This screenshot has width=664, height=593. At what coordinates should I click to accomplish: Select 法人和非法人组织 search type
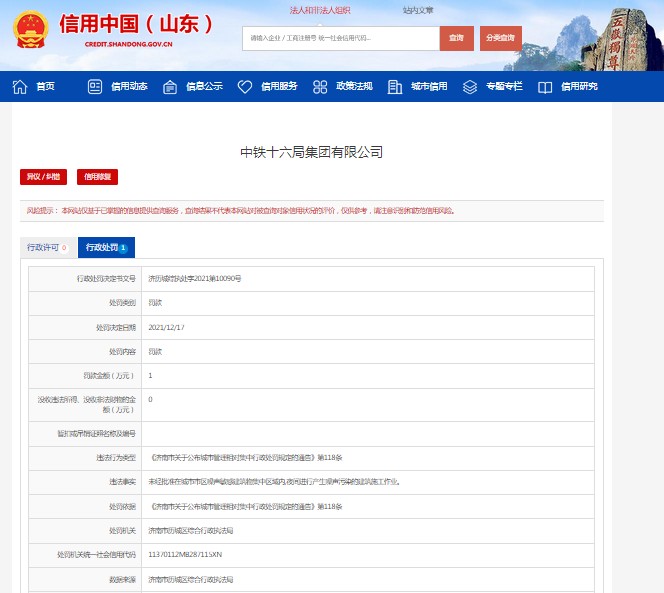pyautogui.click(x=320, y=10)
